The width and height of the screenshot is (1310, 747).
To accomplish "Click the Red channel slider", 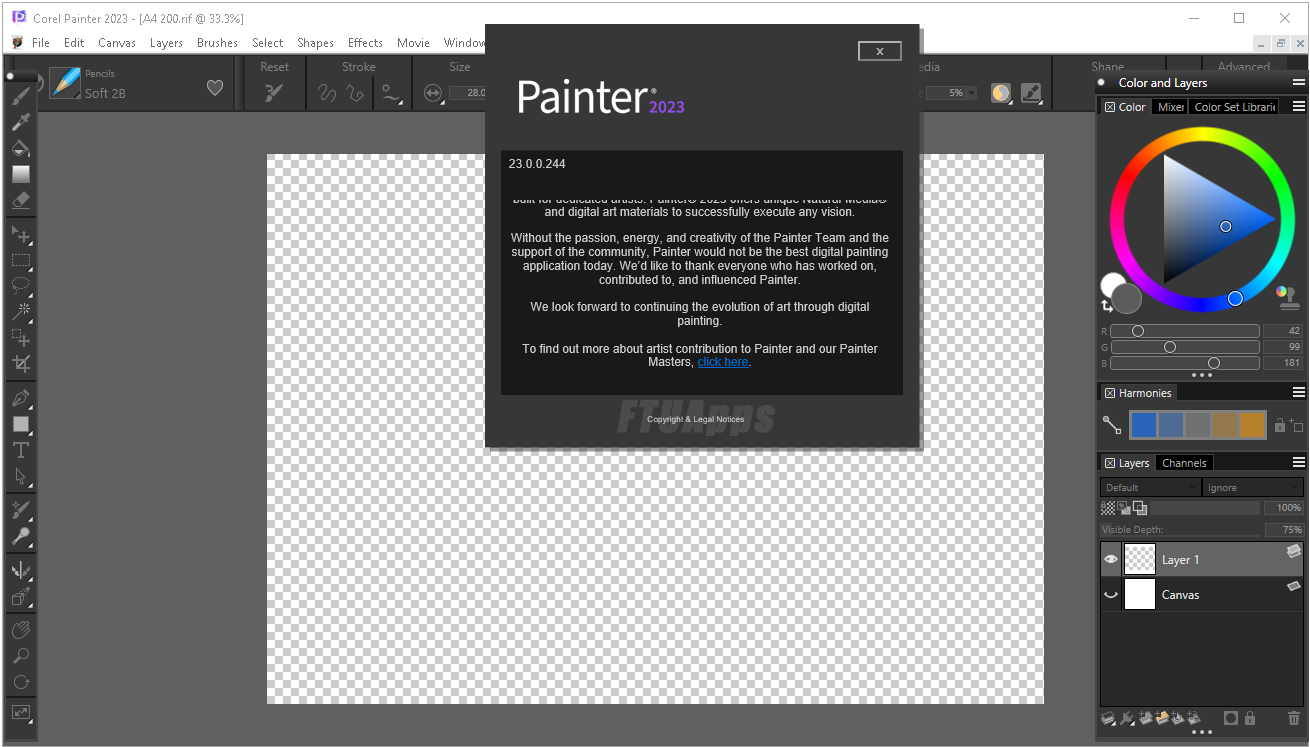I will [1185, 331].
